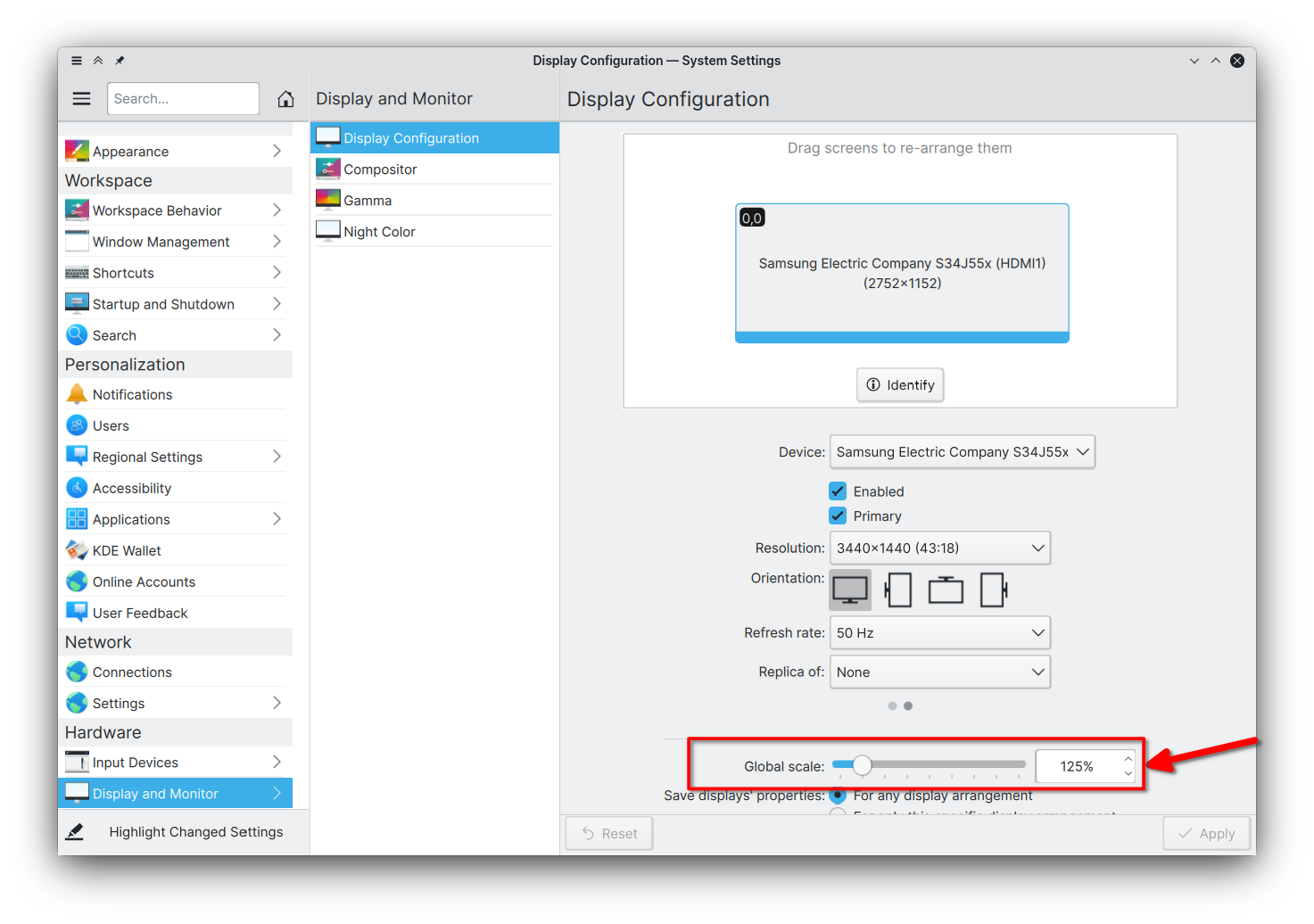1314x924 pixels.
Task: Open the 'Replica of' dropdown
Action: tap(940, 672)
